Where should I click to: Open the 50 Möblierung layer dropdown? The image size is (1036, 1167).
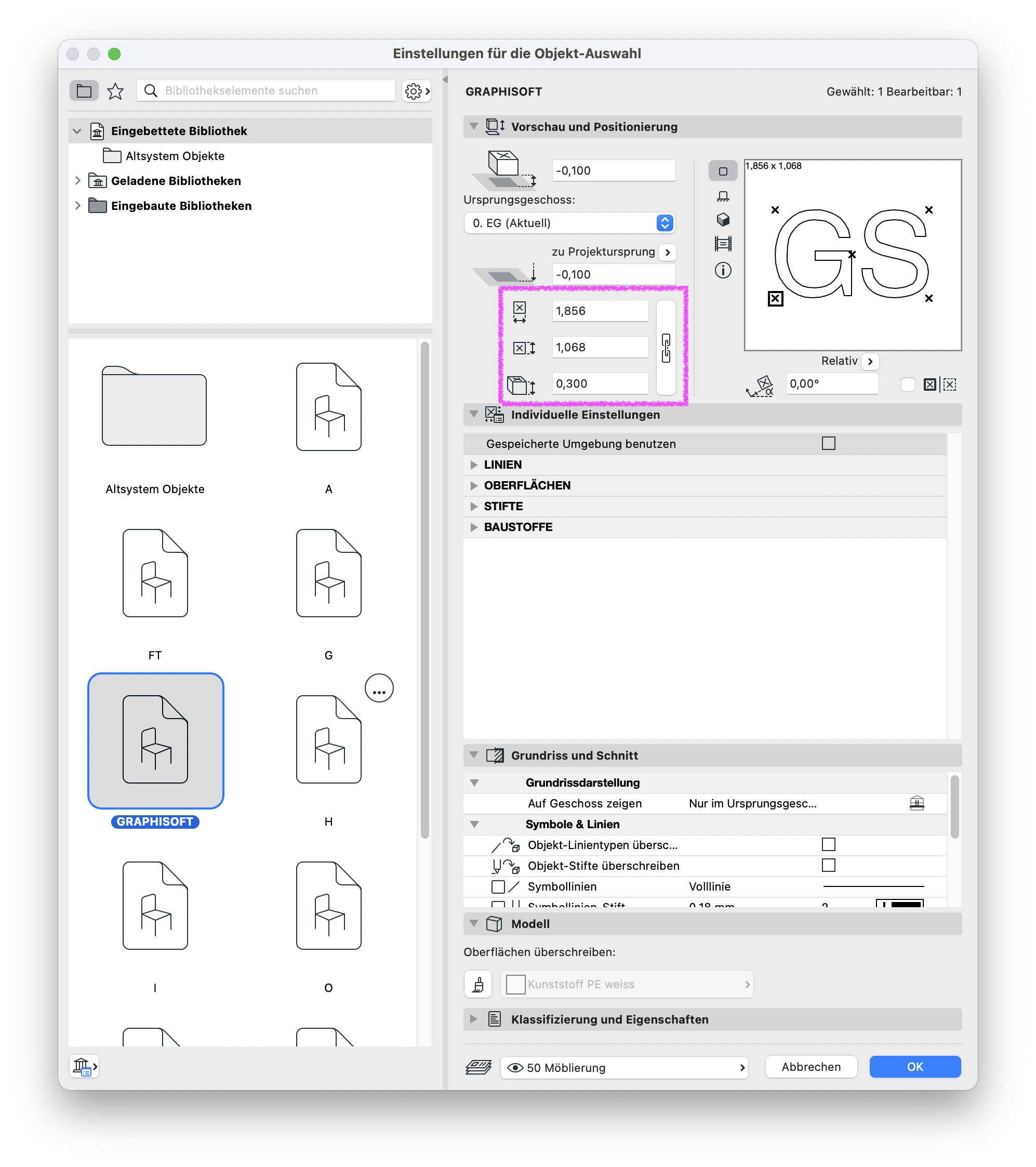coord(625,1067)
